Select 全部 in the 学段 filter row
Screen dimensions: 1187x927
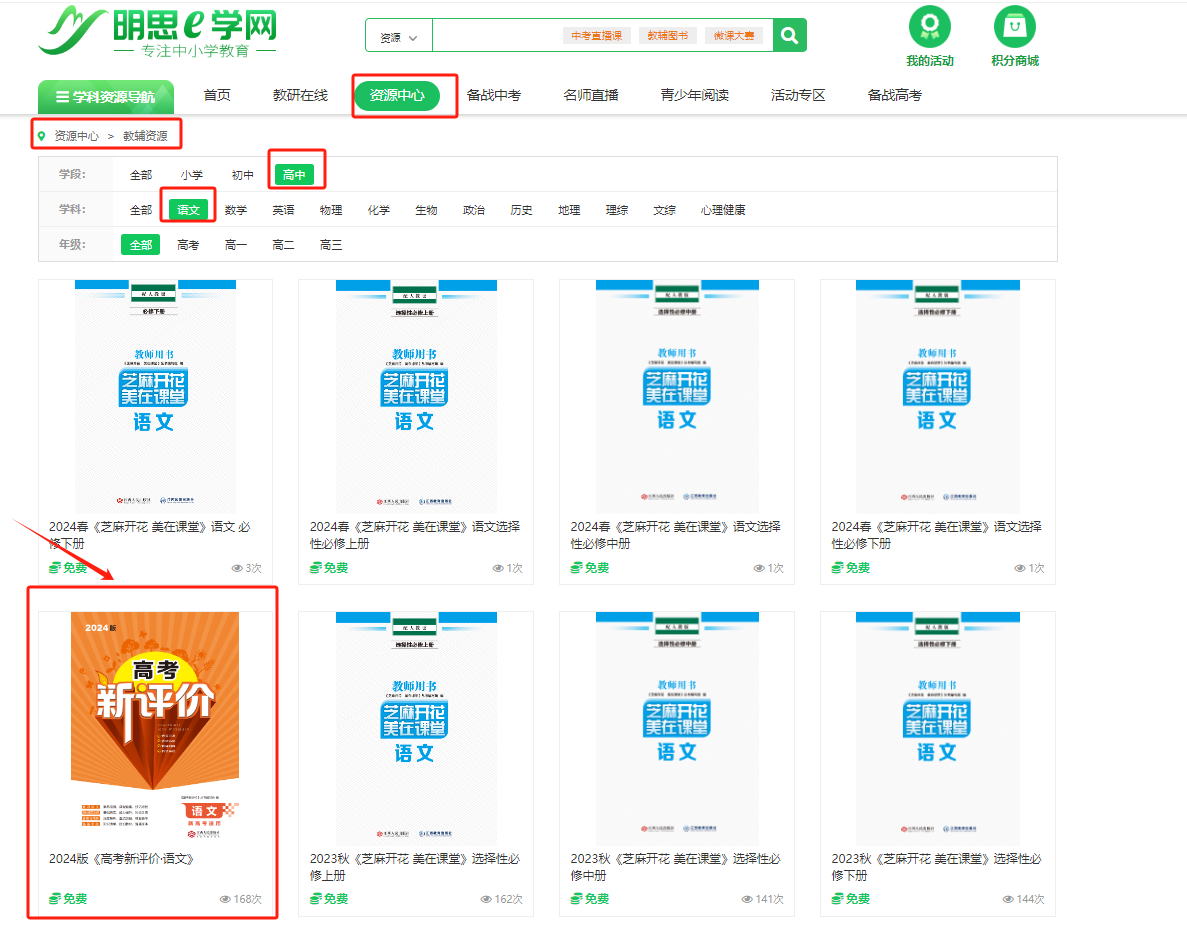click(141, 175)
